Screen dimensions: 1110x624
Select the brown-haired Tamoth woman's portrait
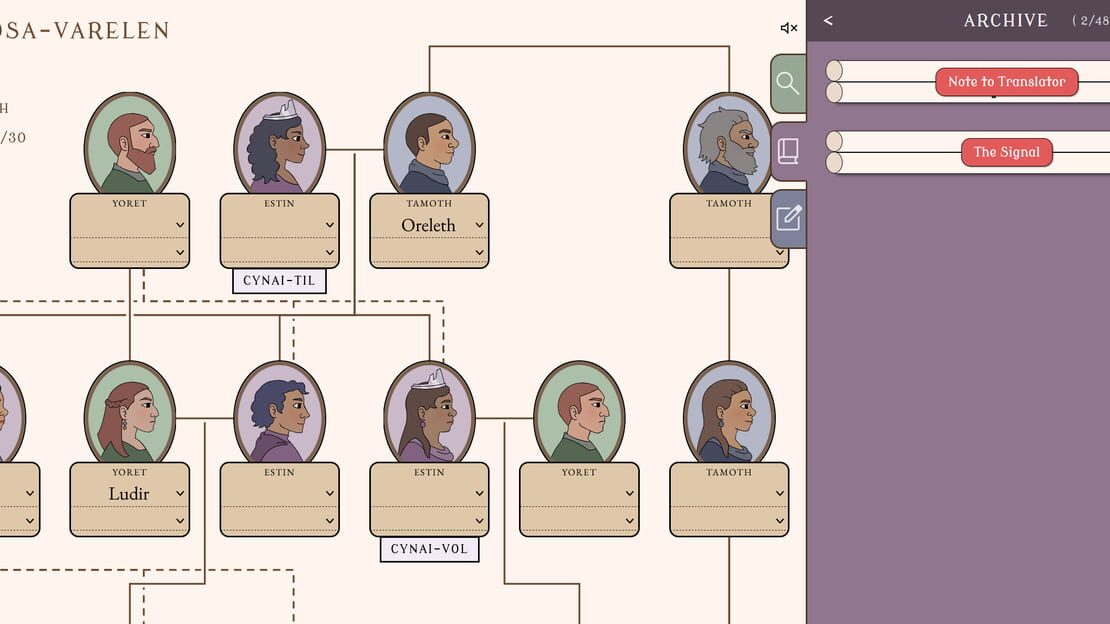tap(729, 412)
